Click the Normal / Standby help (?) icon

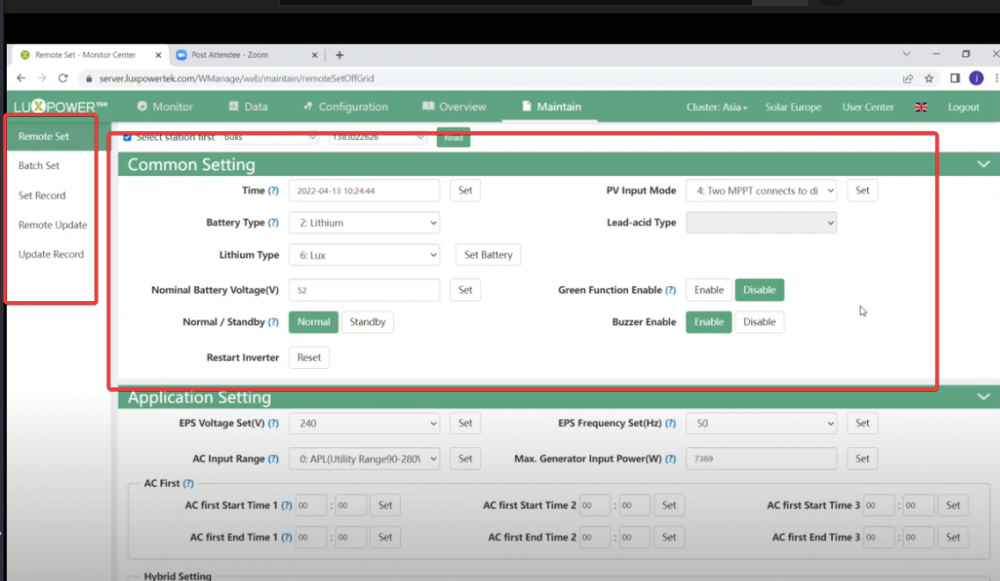pos(273,322)
